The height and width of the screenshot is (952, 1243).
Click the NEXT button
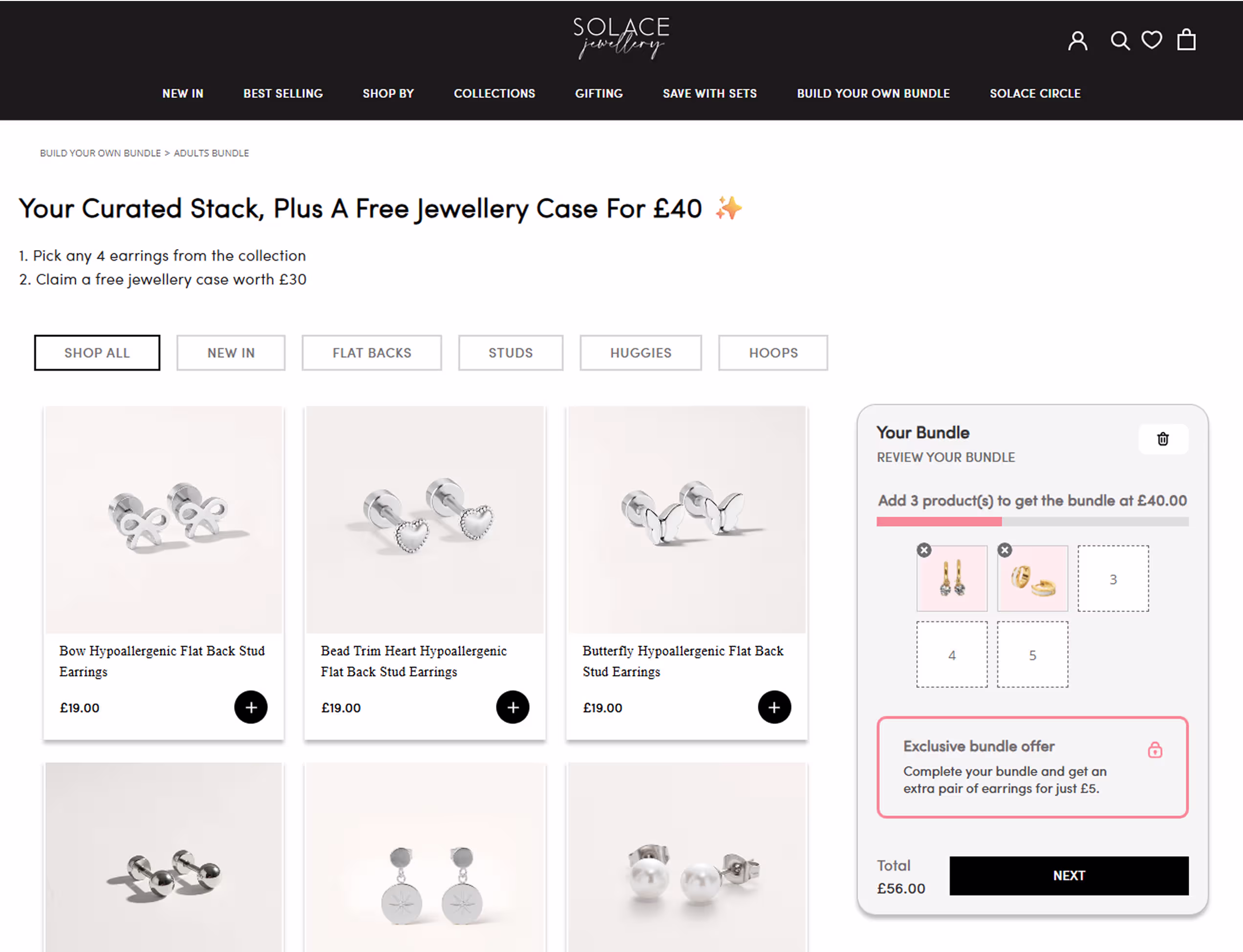click(1069, 875)
